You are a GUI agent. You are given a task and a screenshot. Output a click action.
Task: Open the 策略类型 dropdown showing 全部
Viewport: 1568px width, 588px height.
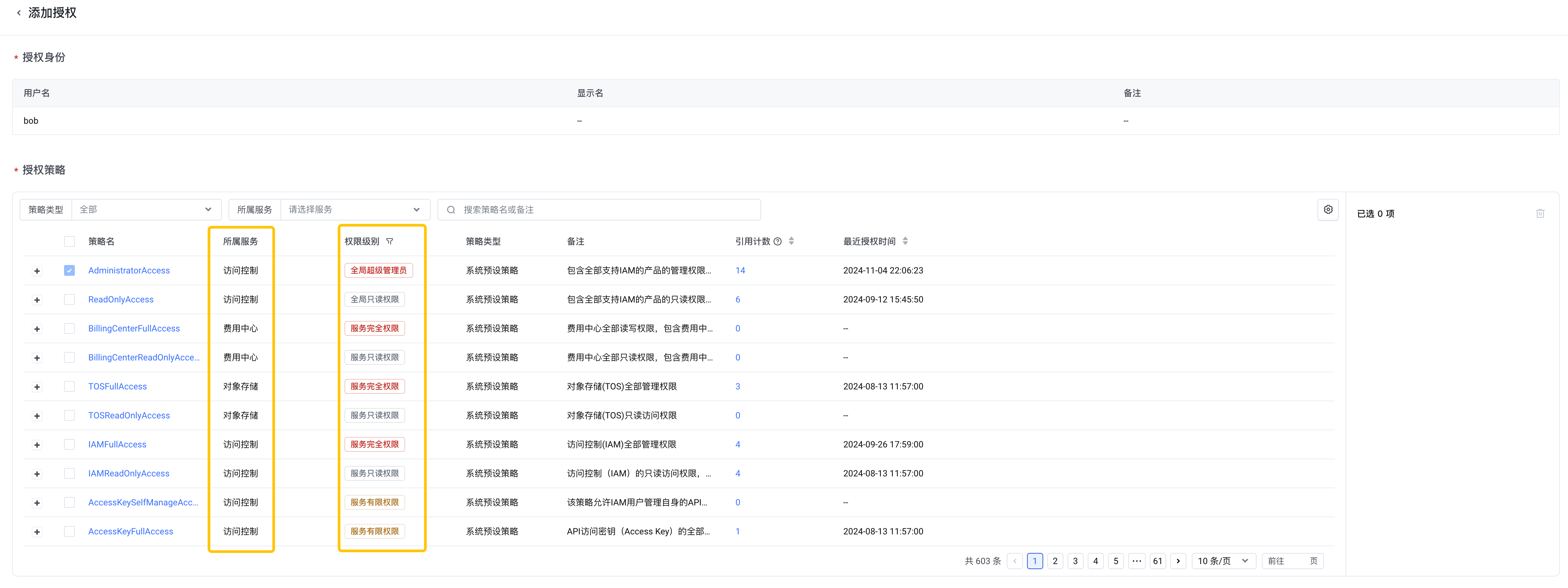point(146,210)
